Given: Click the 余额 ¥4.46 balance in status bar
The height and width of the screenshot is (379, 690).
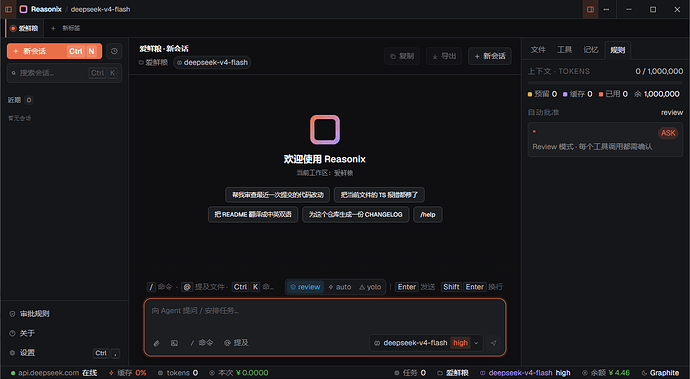Looking at the screenshot, I should pos(606,373).
